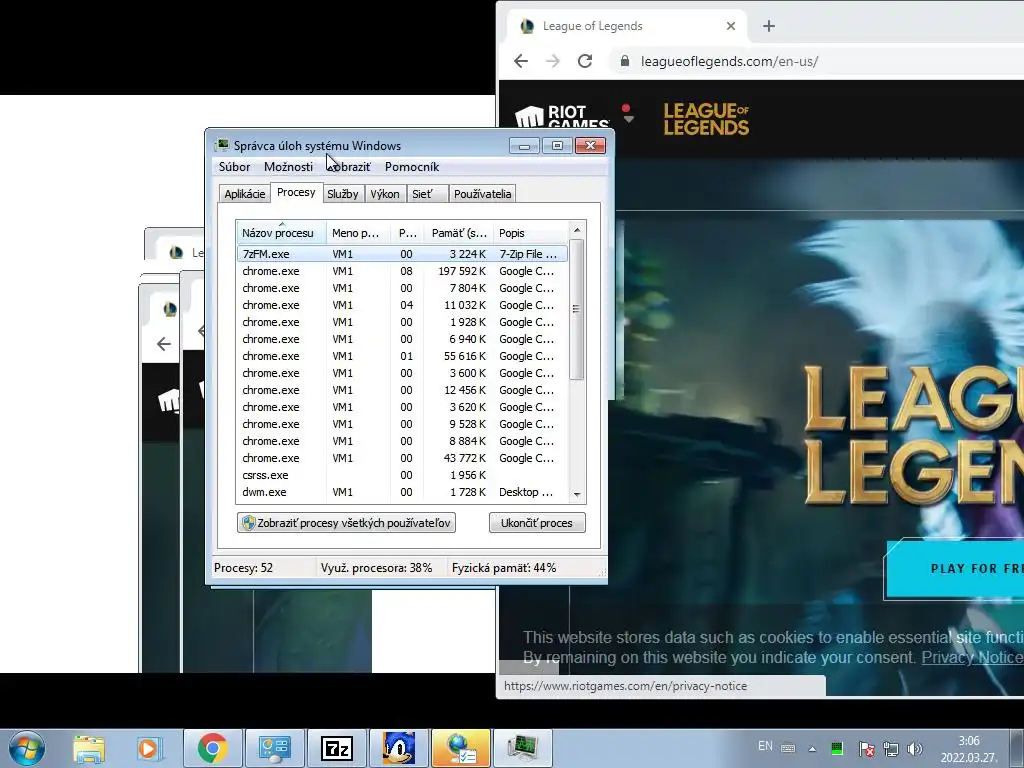
Task: Click the forward arrow in Chrome
Action: pos(552,61)
